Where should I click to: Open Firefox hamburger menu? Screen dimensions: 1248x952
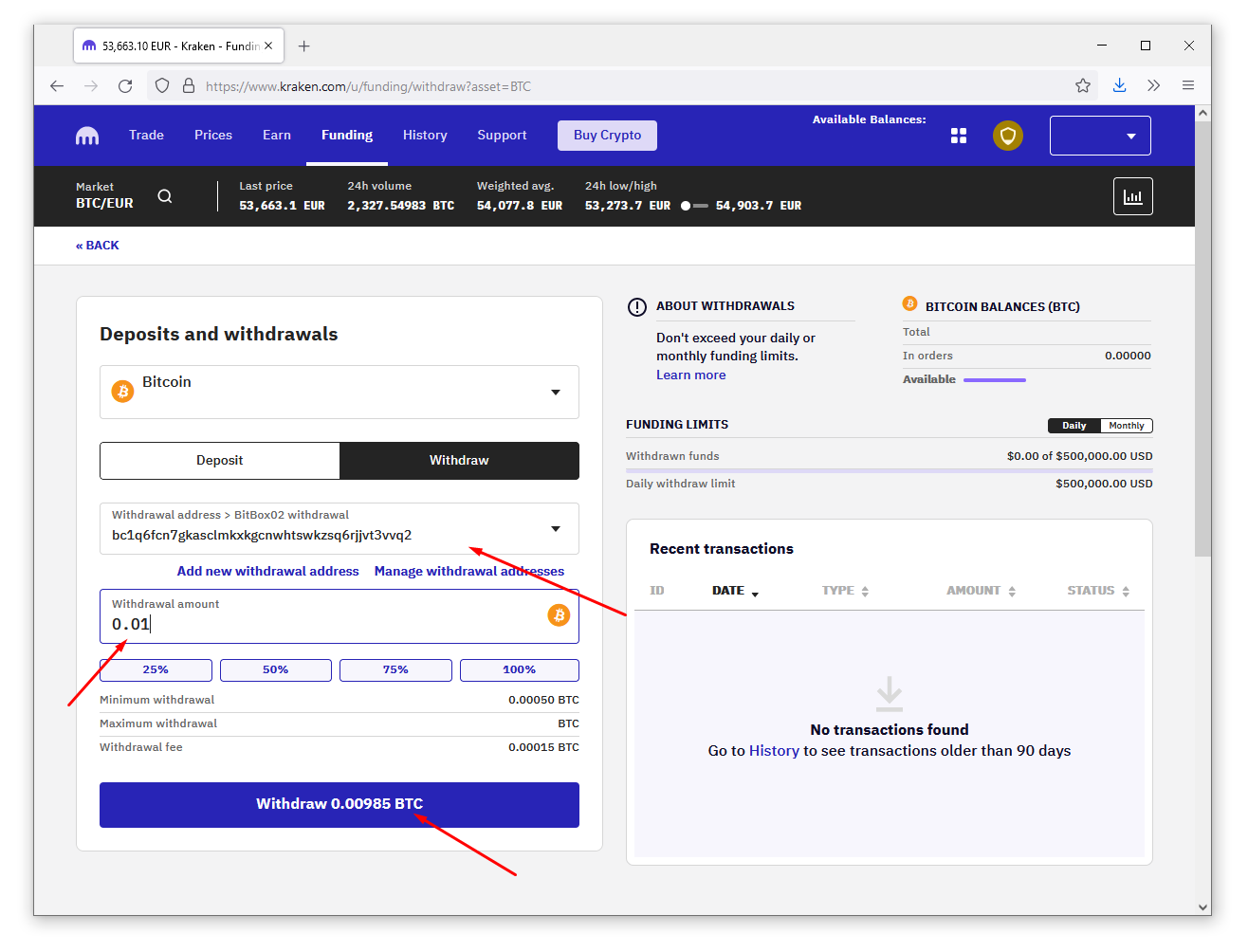pyautogui.click(x=1188, y=85)
